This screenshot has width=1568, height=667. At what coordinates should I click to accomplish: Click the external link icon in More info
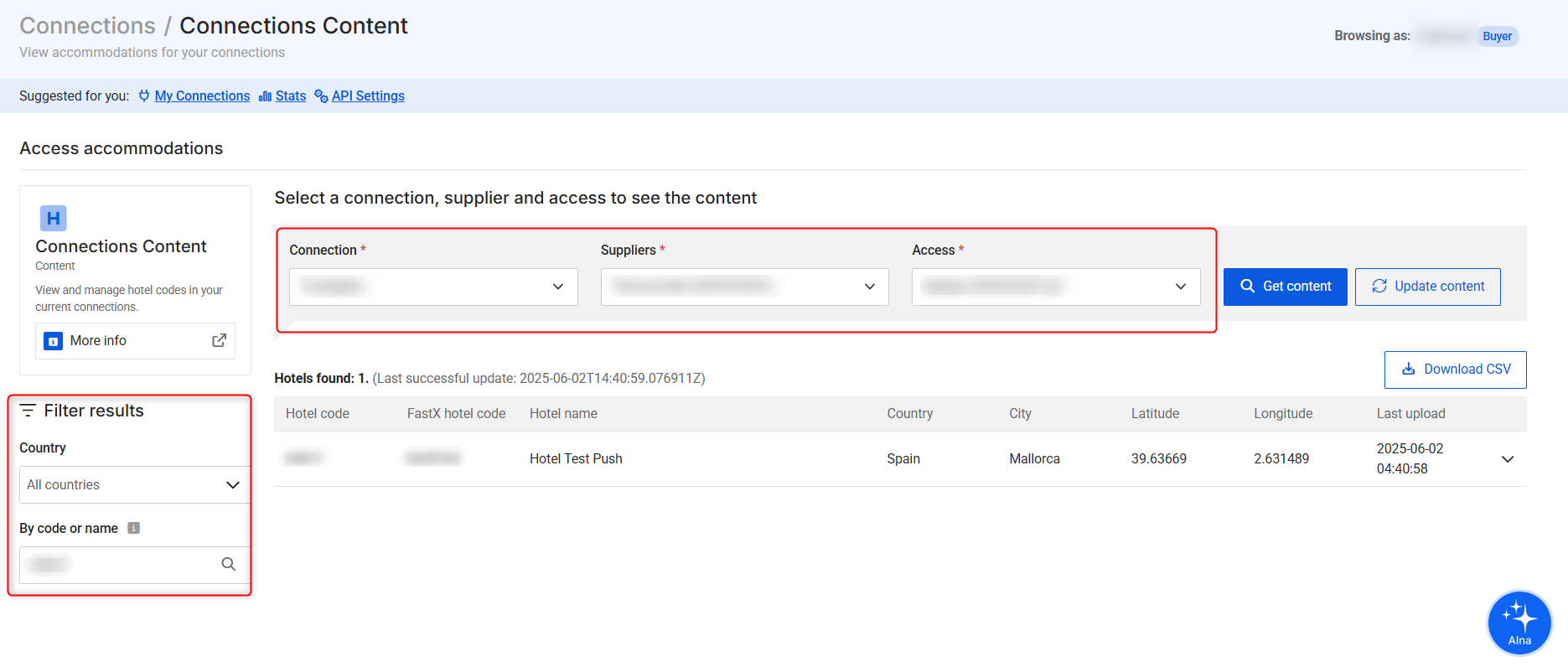pyautogui.click(x=219, y=340)
